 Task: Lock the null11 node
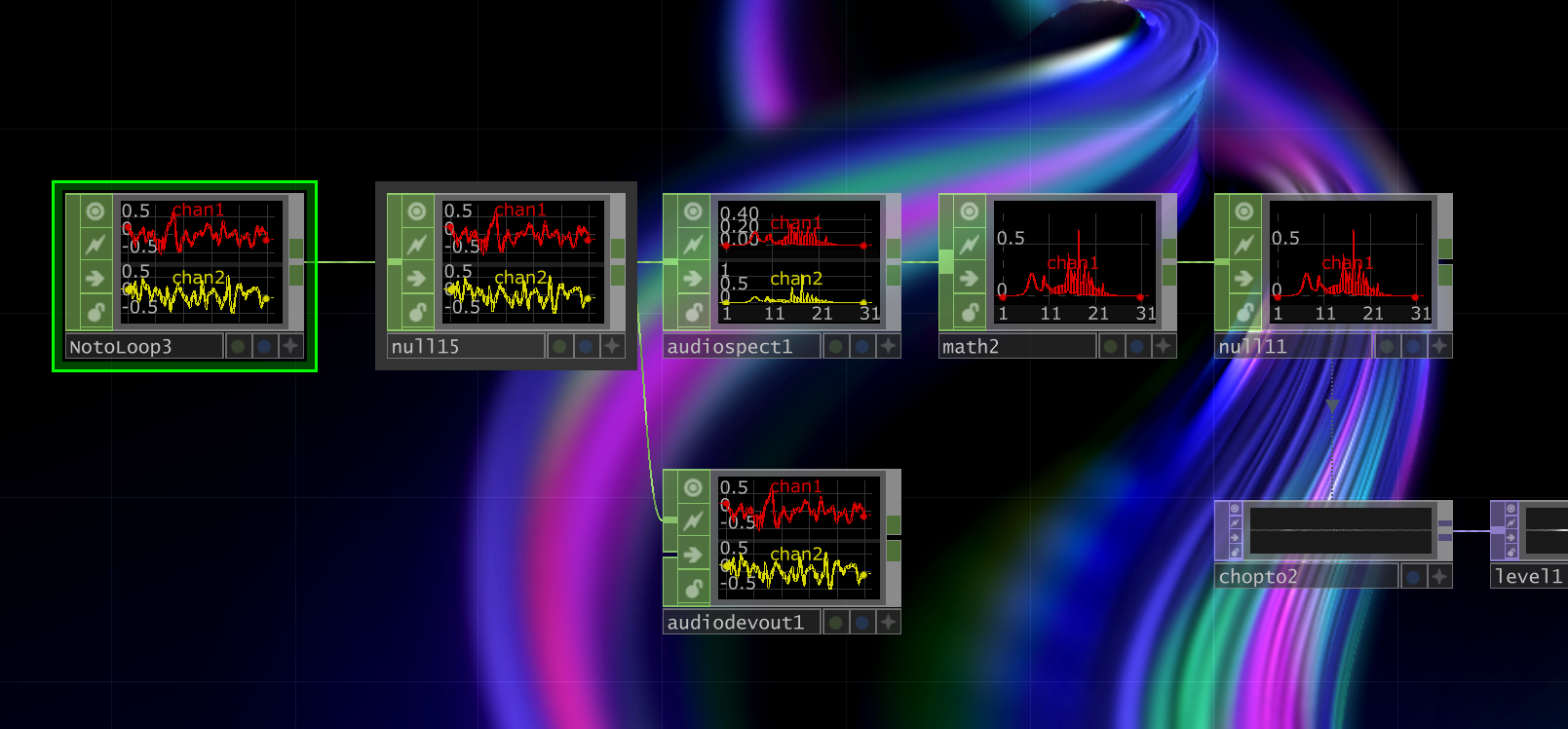pyautogui.click(x=1244, y=312)
